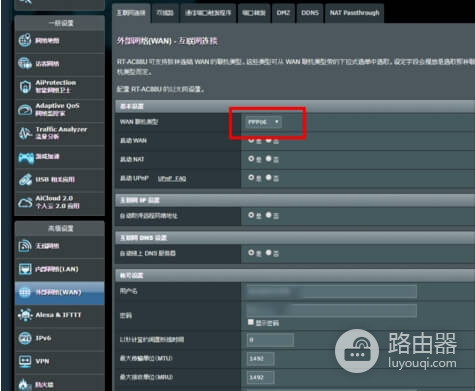This screenshot has height=391, width=475.
Task: Open the UPnP FAQ link
Action: coord(172,179)
